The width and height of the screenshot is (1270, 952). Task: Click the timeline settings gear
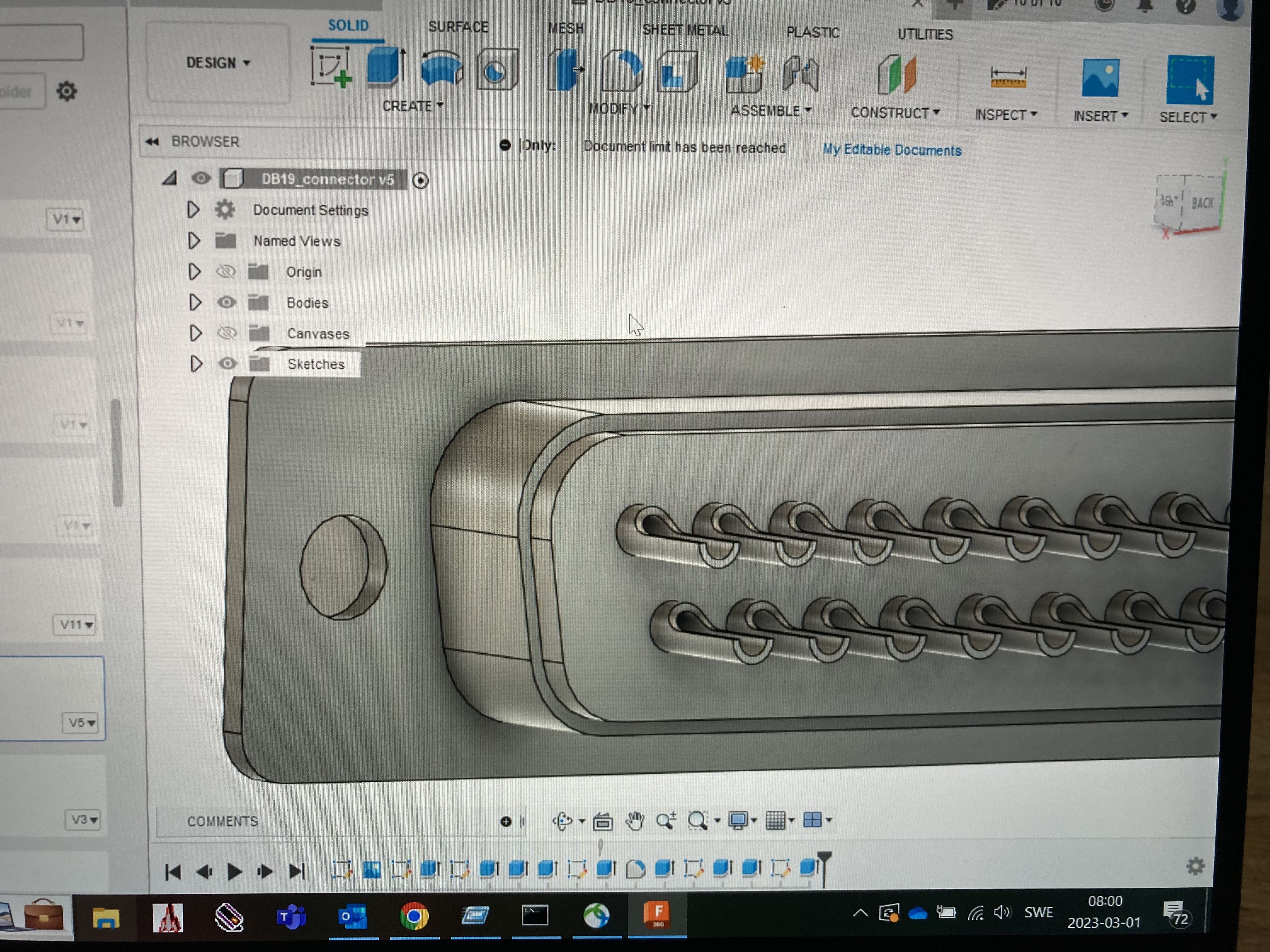tap(1195, 866)
